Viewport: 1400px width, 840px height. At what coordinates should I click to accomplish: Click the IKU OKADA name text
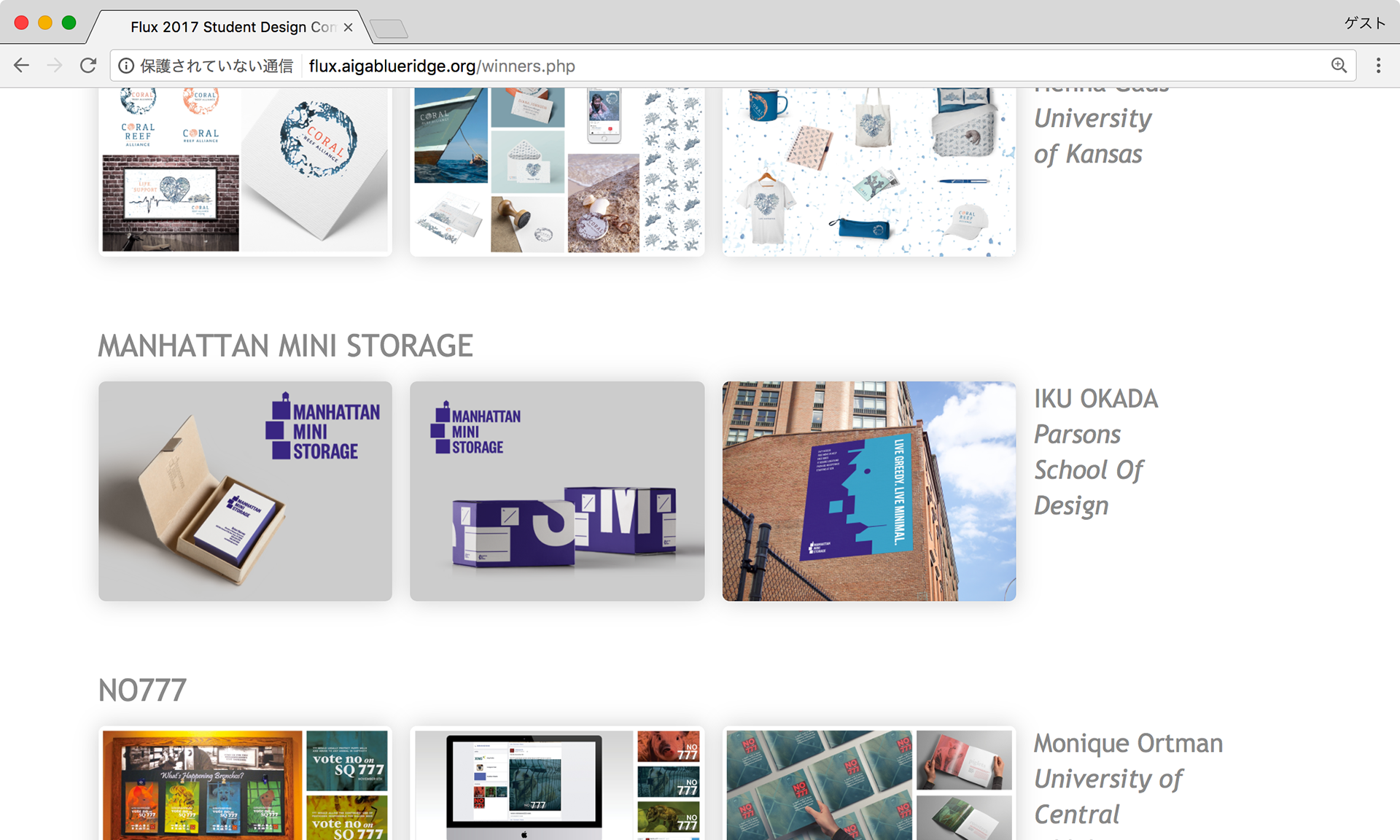pos(1096,399)
